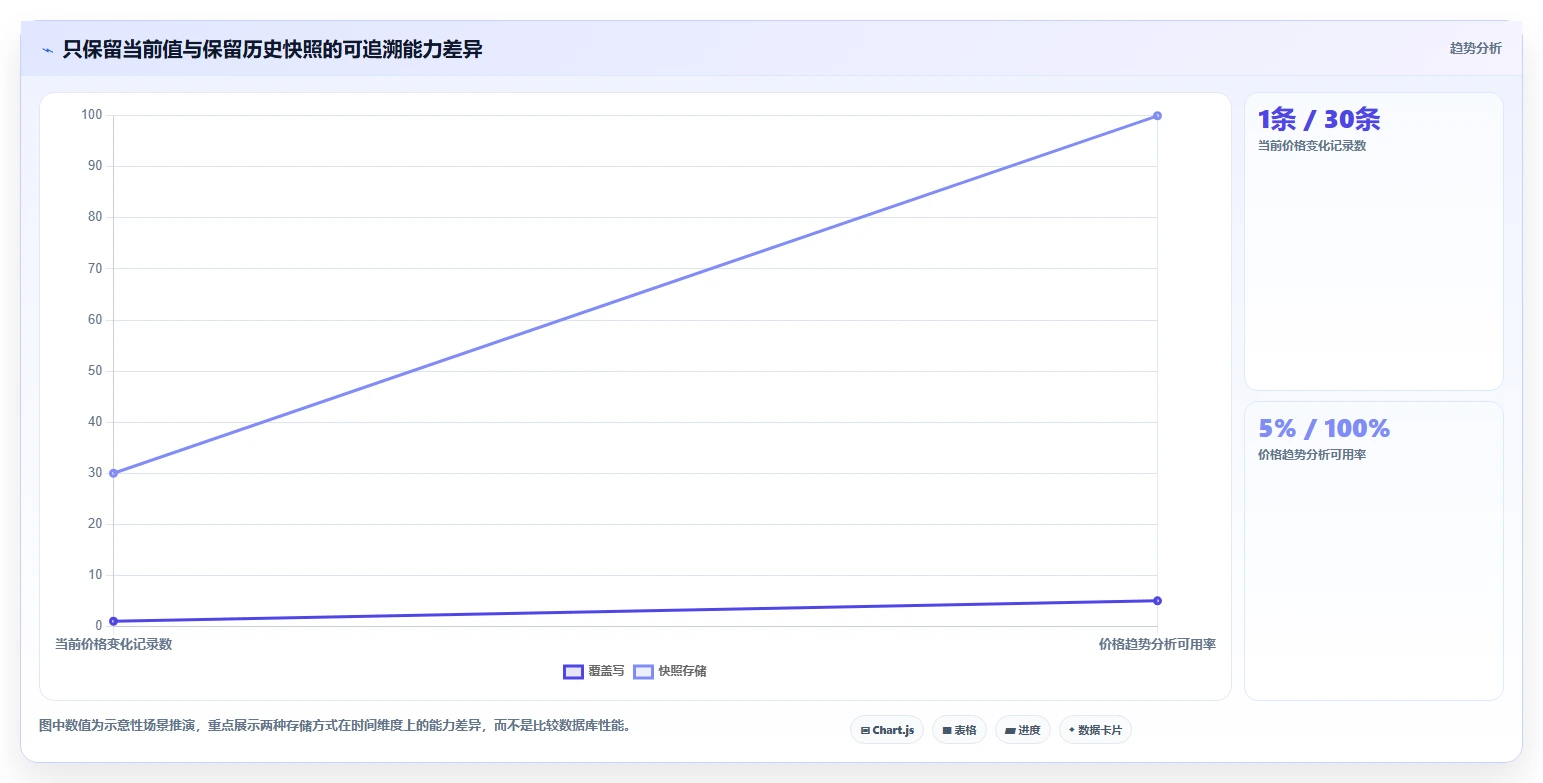Select the Chart.js tag chip
The height and width of the screenshot is (783, 1543).
pos(887,730)
